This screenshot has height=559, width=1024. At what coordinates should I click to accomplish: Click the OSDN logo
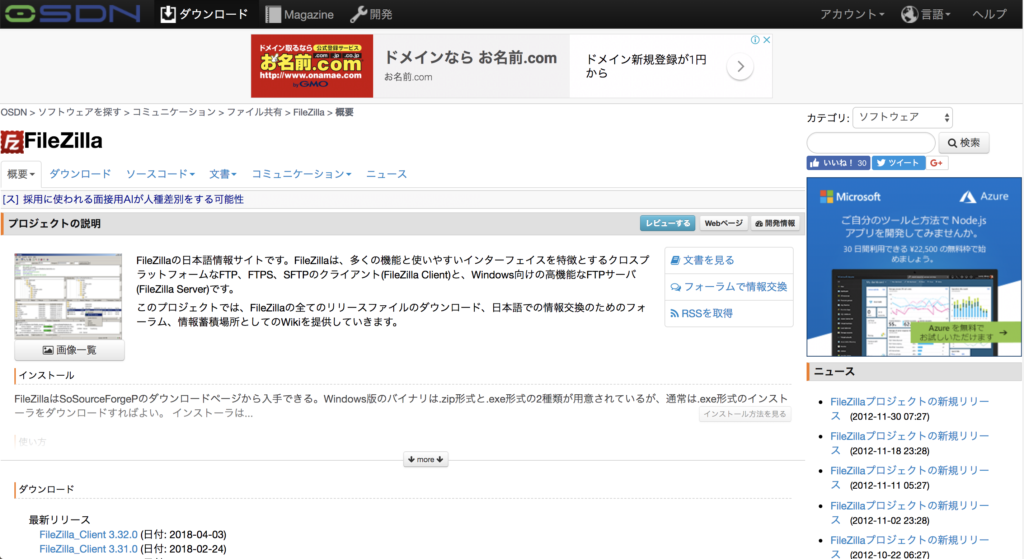[x=72, y=13]
